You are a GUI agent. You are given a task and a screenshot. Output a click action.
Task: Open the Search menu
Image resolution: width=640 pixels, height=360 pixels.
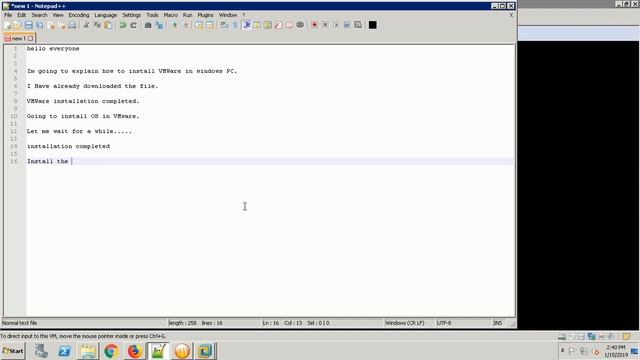(x=40, y=15)
